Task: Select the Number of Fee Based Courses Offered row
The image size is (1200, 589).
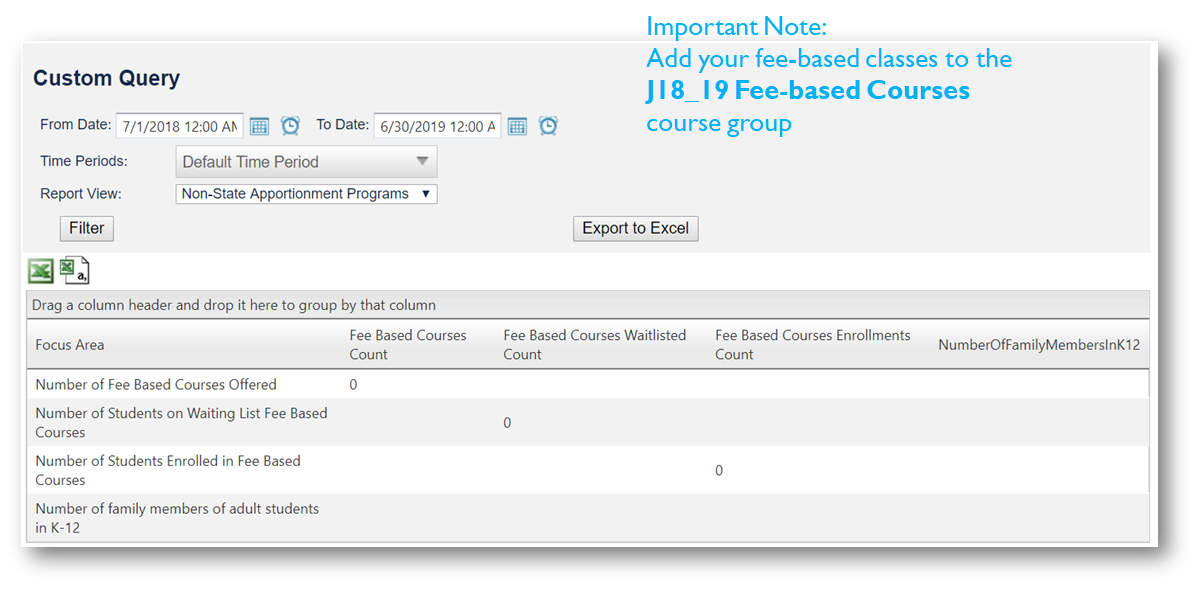Action: [156, 384]
